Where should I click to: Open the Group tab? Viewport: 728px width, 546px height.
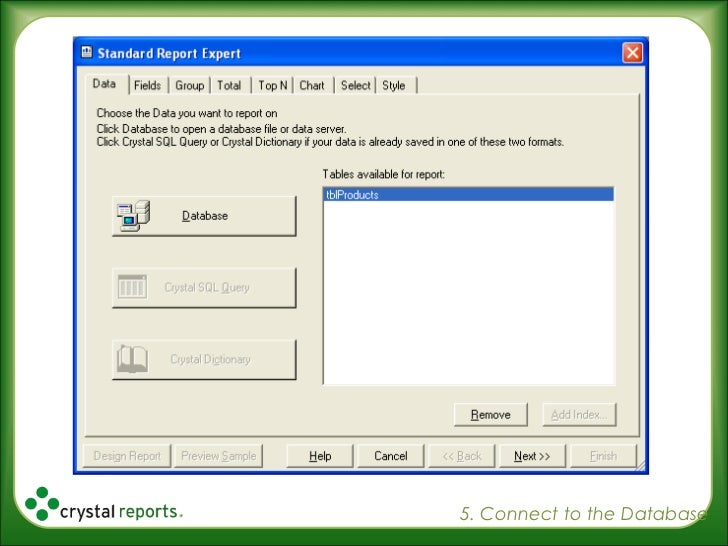point(189,85)
